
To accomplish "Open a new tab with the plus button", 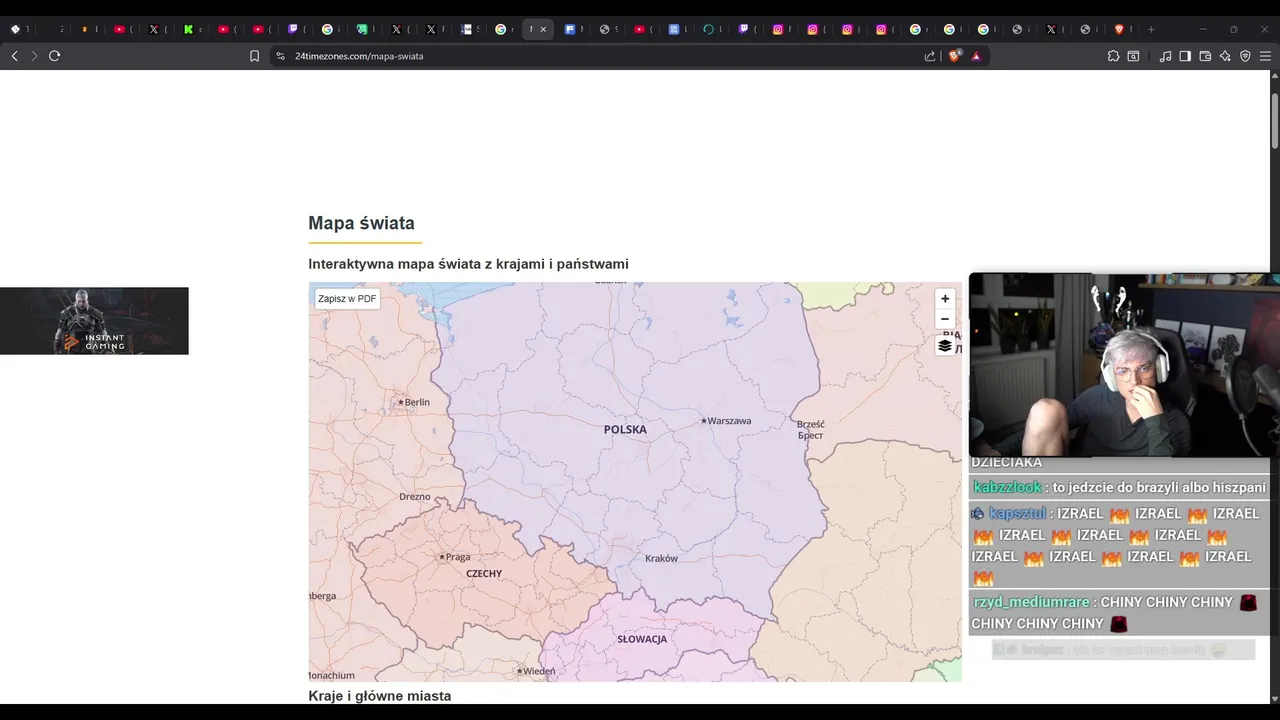I will click(1151, 29).
